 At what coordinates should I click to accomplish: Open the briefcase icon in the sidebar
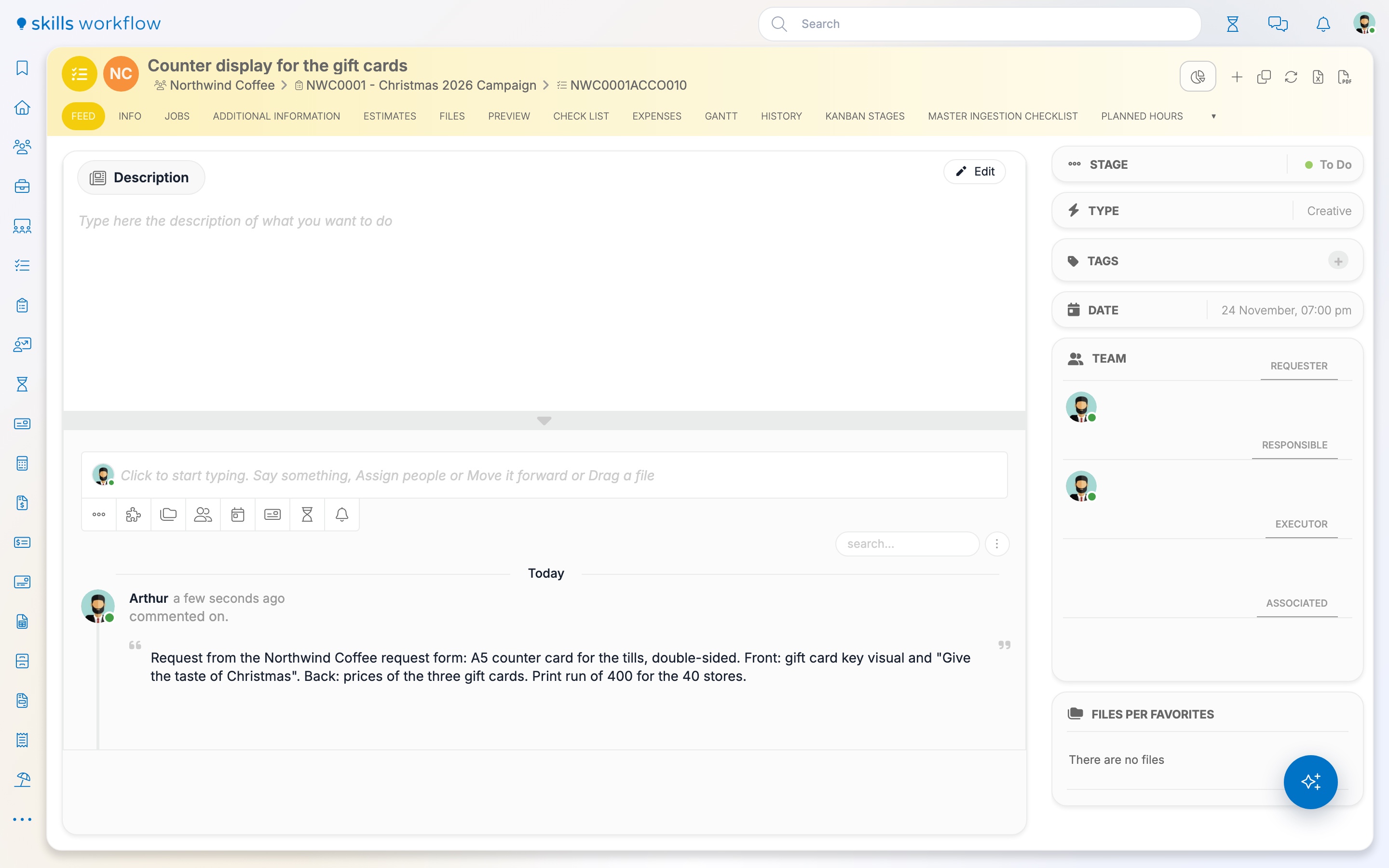coord(22,187)
